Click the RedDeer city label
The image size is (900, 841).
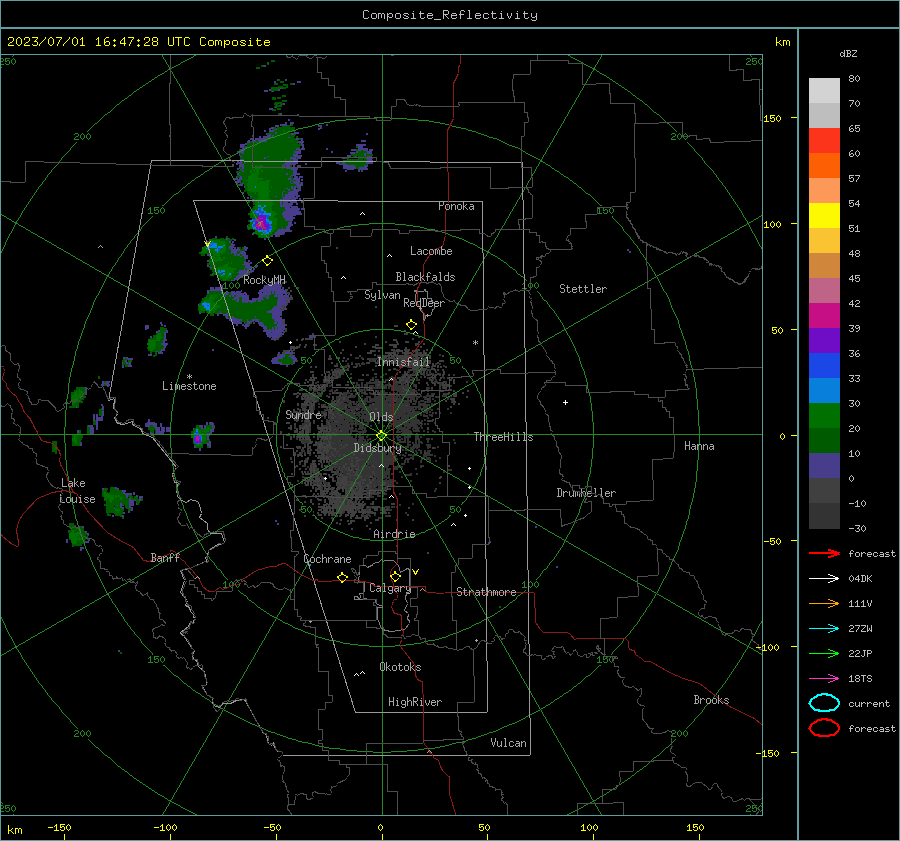[424, 303]
